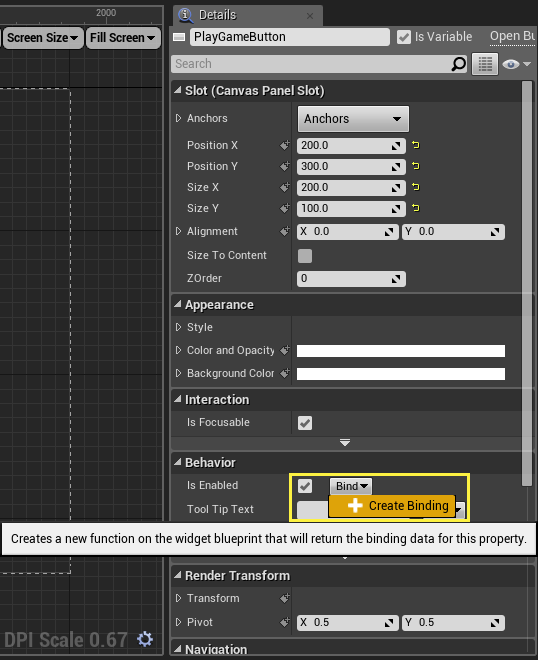This screenshot has width=538, height=660.
Task: Click bind icon beside Color and Opacity
Action: (x=285, y=350)
